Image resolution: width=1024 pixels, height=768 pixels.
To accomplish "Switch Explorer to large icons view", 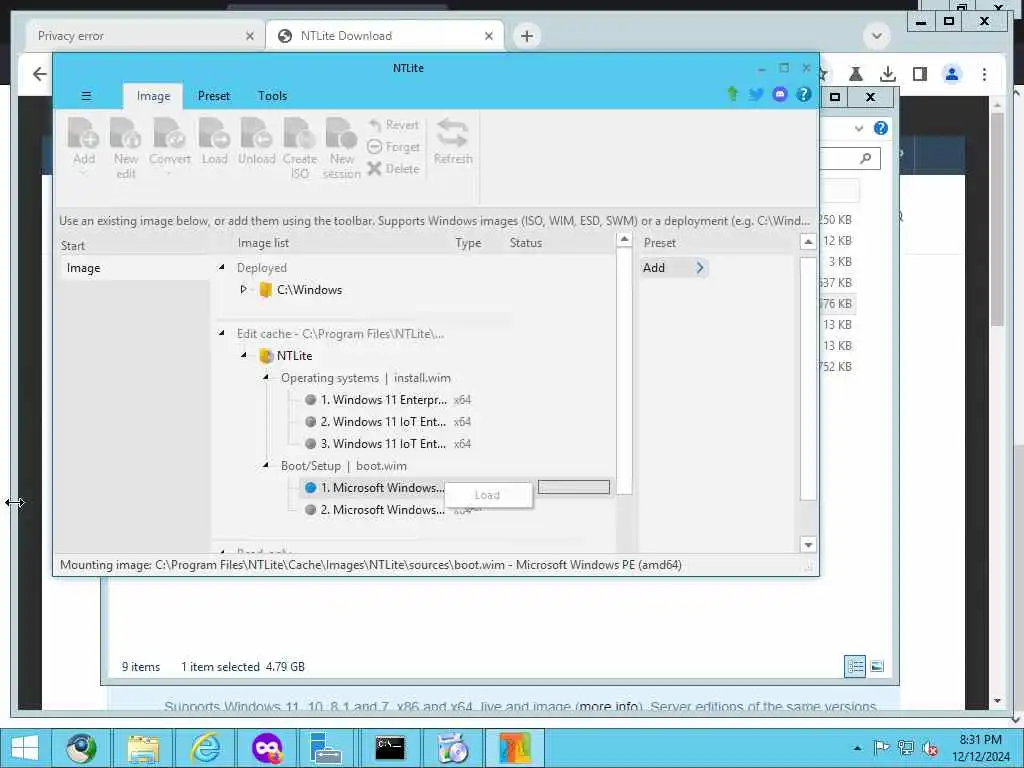I will coord(877,666).
